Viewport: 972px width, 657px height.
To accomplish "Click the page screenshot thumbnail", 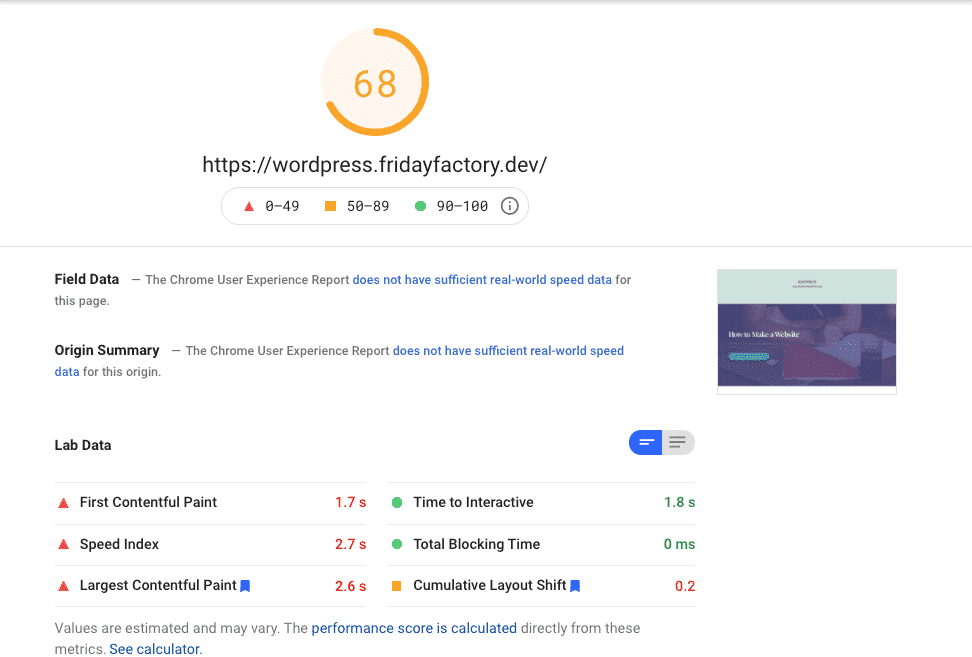I will pyautogui.click(x=806, y=332).
